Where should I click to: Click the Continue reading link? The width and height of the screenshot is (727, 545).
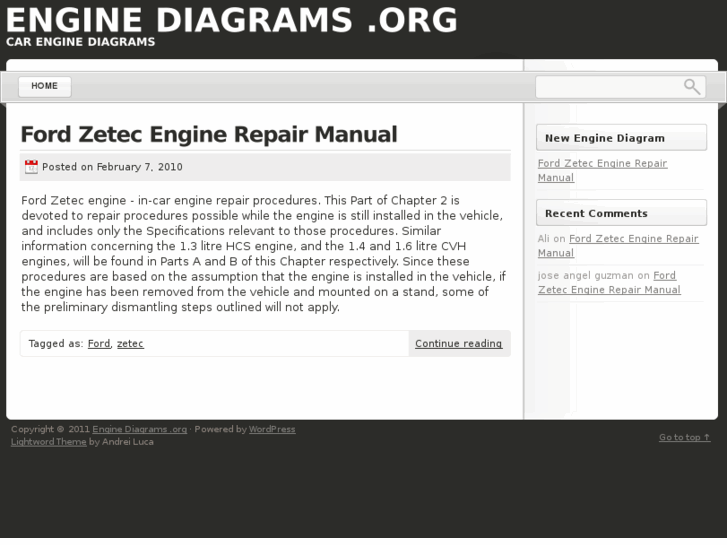click(459, 344)
